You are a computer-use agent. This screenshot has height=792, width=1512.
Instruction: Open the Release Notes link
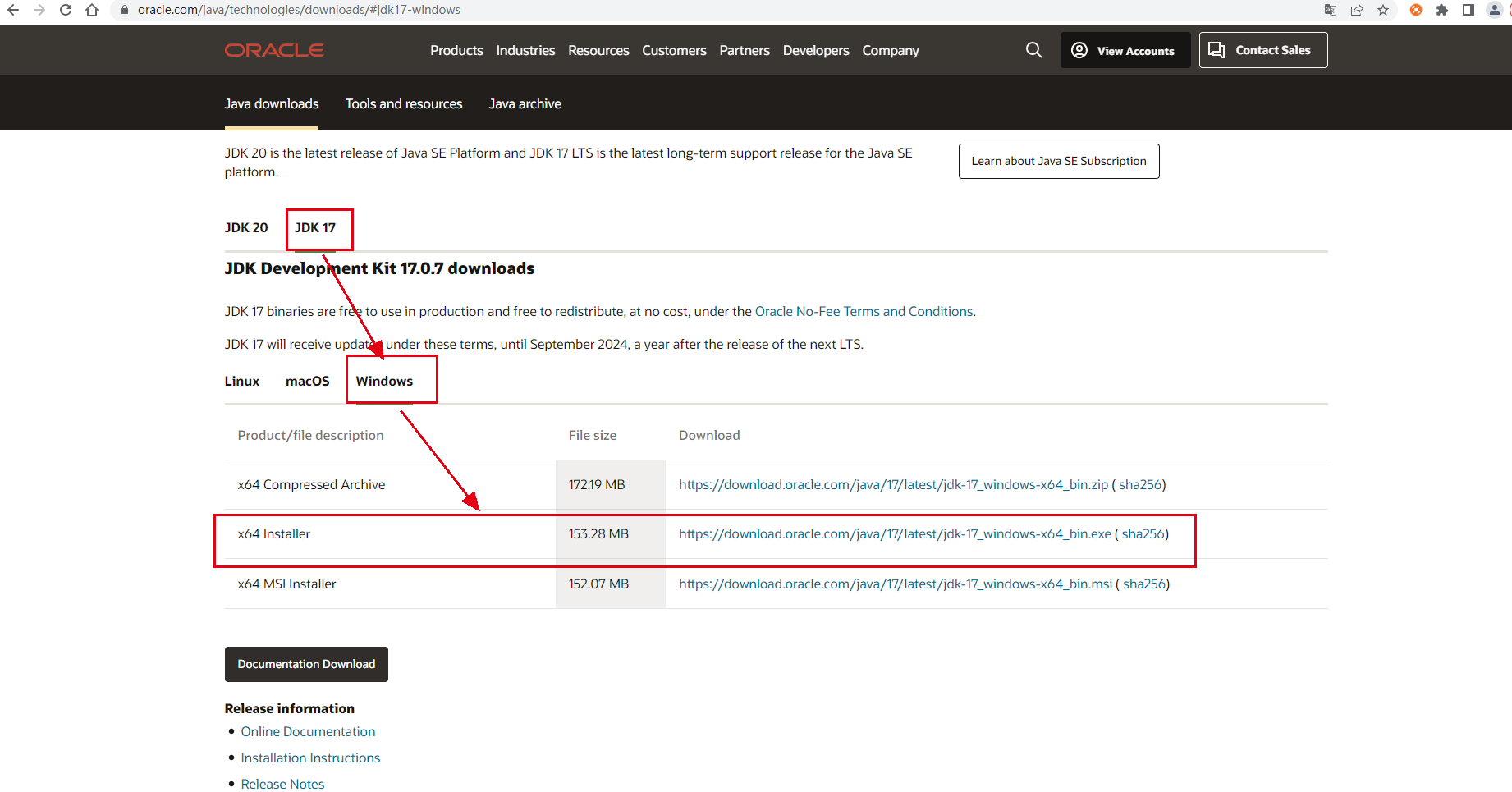[282, 784]
